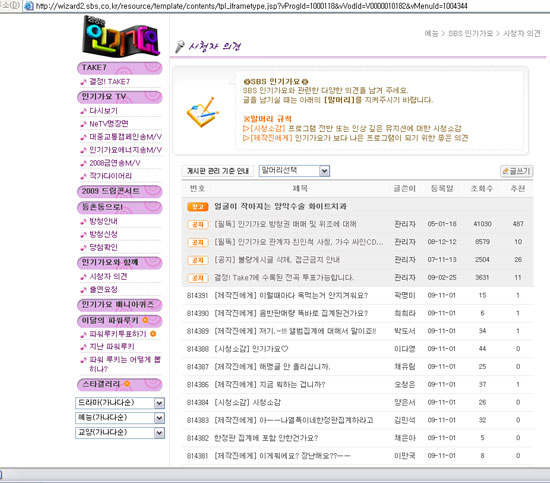This screenshot has width=550, height=483.
Task: Open the TAKE7 menu header
Action: click(x=120, y=68)
